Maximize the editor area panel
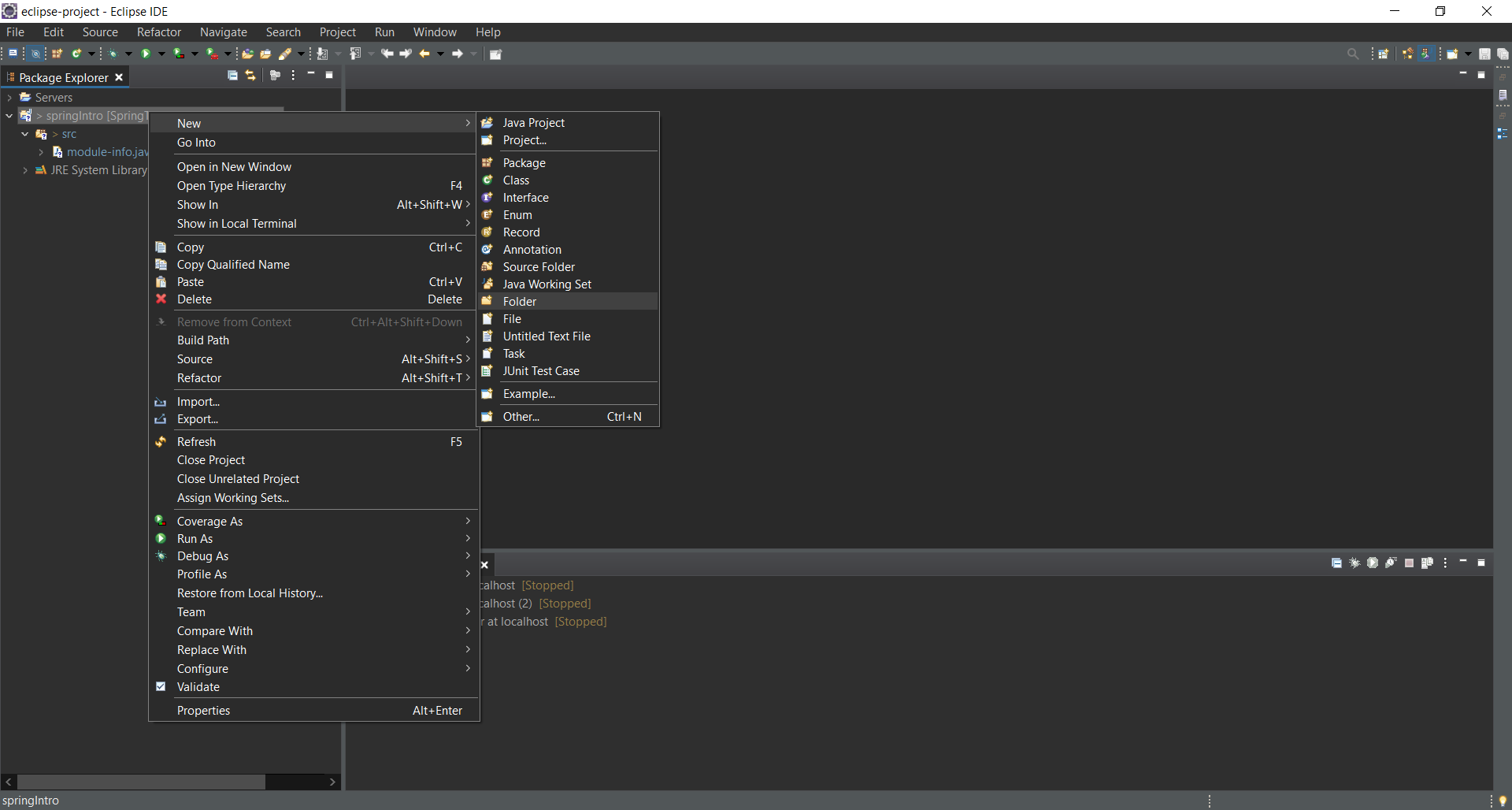This screenshot has height=810, width=1512. coord(1481,75)
